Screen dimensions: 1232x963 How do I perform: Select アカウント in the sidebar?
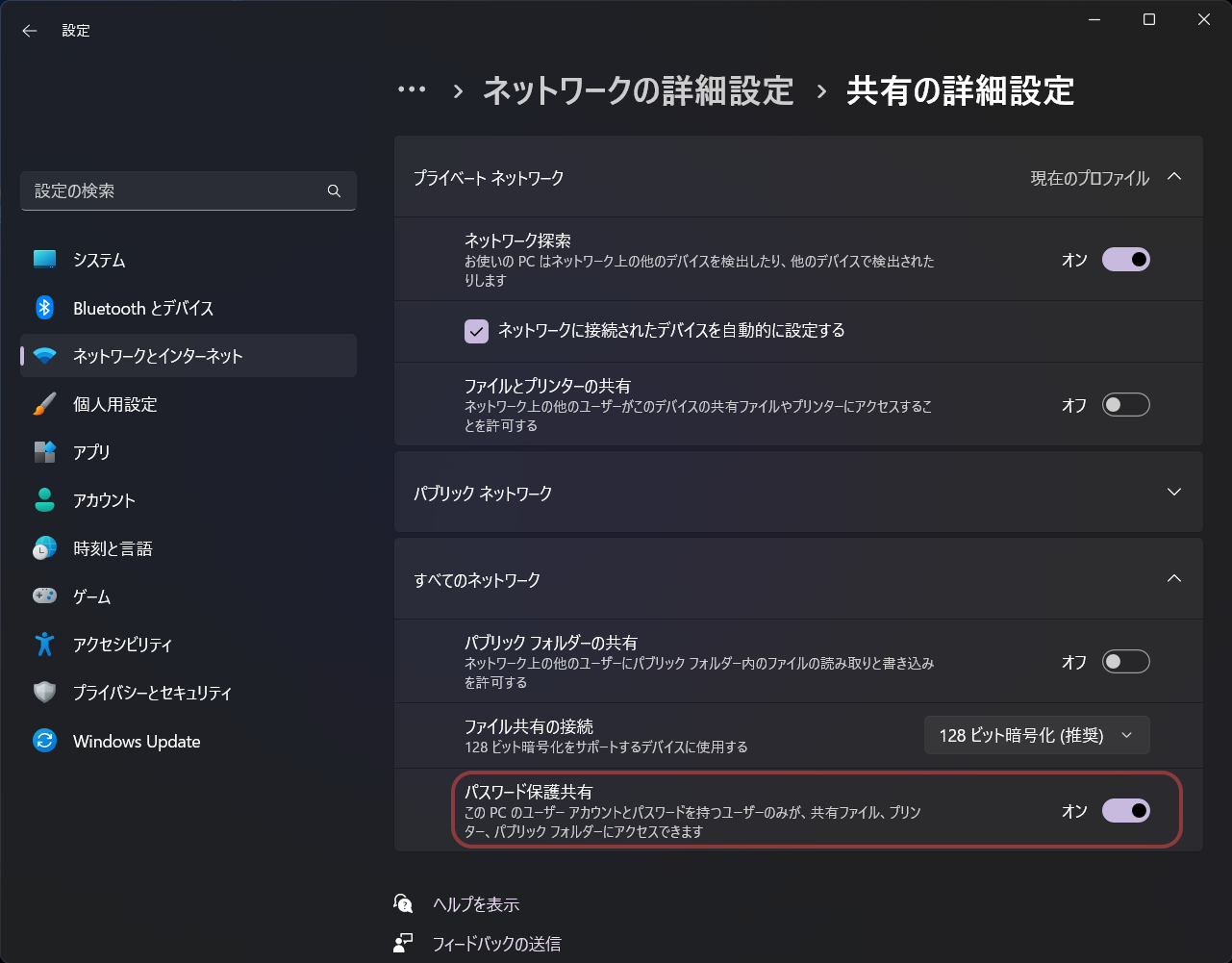(x=104, y=500)
